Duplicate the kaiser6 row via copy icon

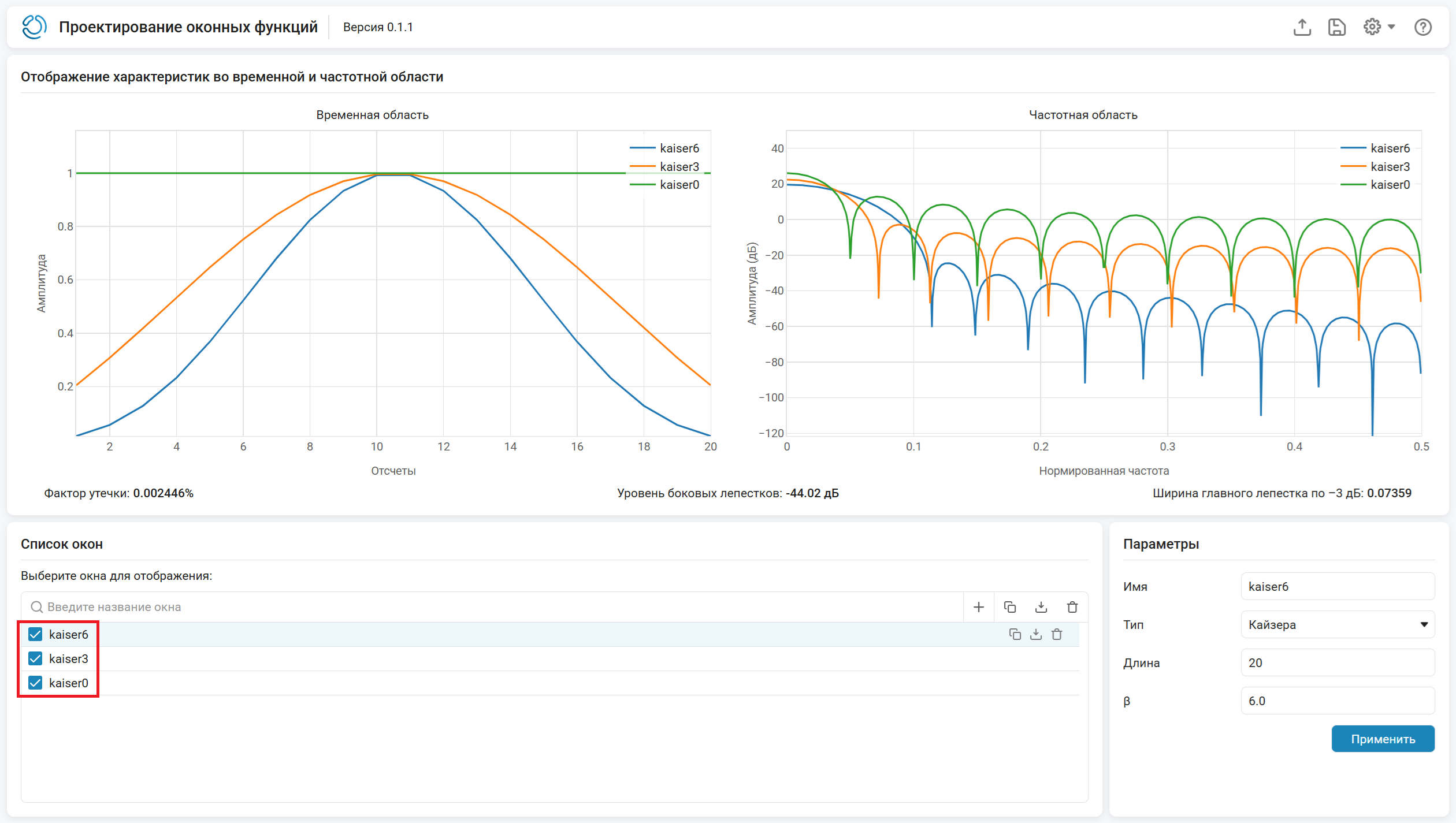tap(1015, 634)
